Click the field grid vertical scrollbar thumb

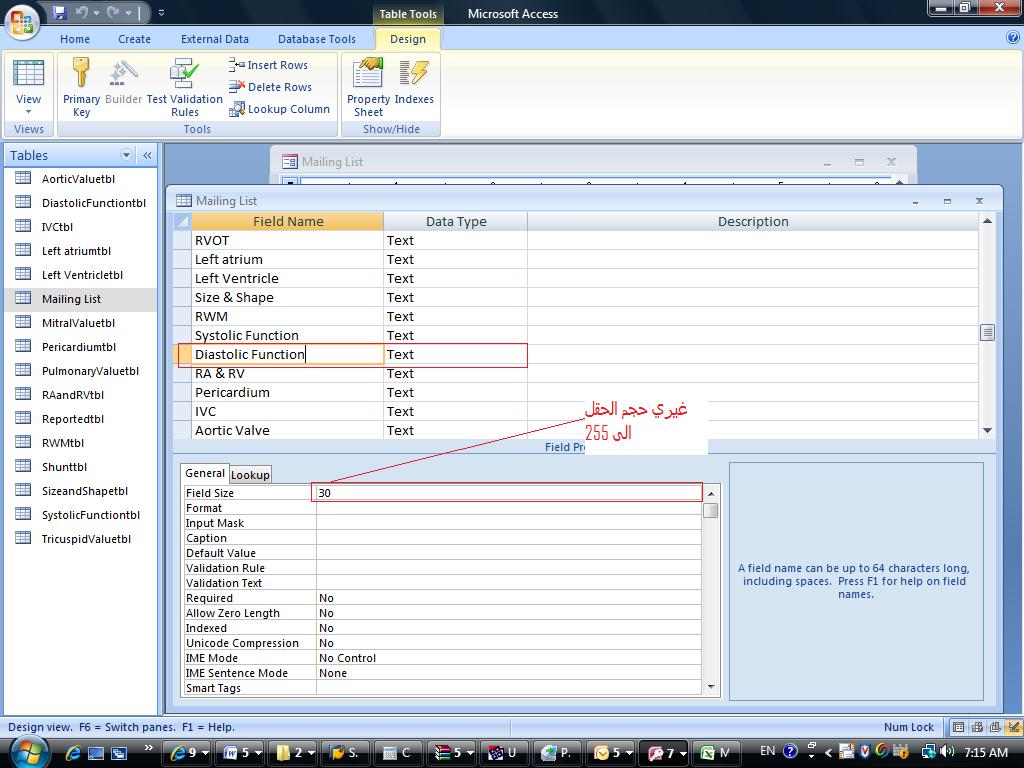[987, 332]
